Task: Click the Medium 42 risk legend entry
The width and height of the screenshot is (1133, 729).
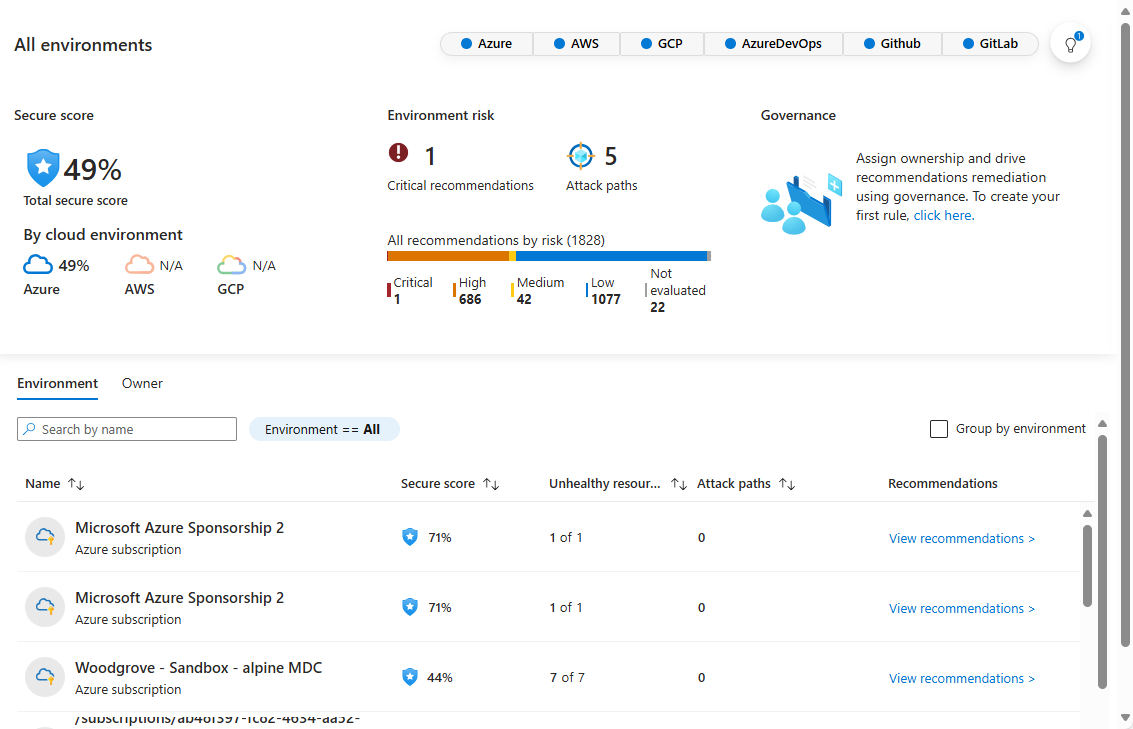Action: (x=538, y=290)
